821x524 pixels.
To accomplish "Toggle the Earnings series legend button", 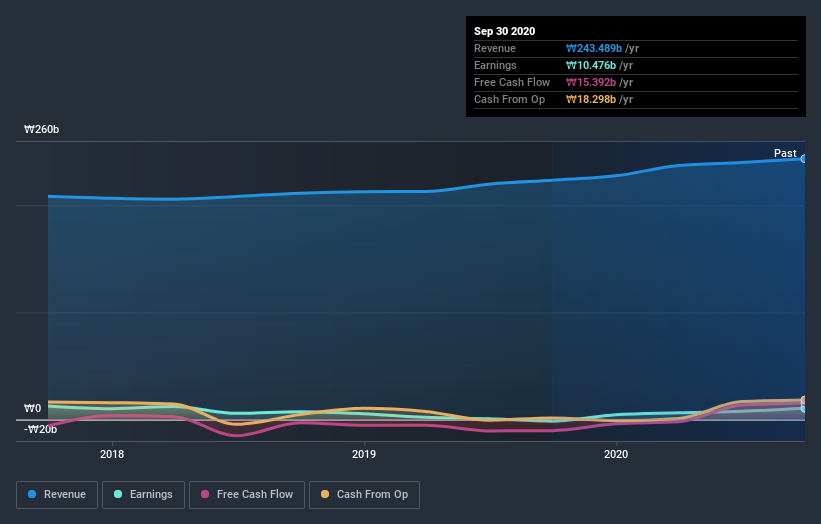I will coord(143,495).
